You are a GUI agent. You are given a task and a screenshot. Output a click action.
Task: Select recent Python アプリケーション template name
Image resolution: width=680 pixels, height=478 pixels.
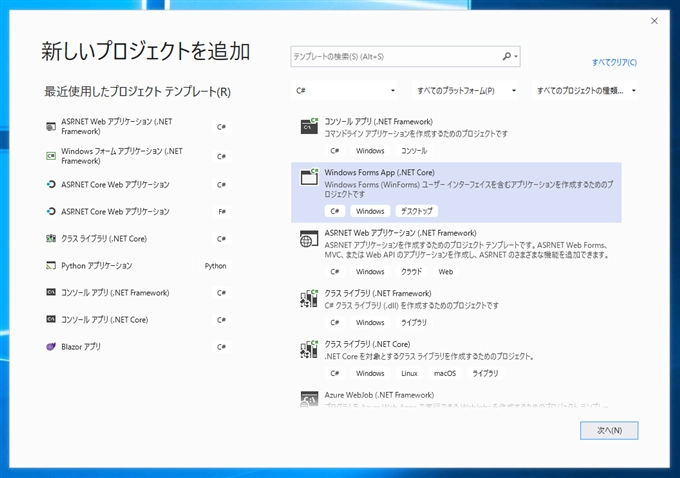(x=97, y=265)
